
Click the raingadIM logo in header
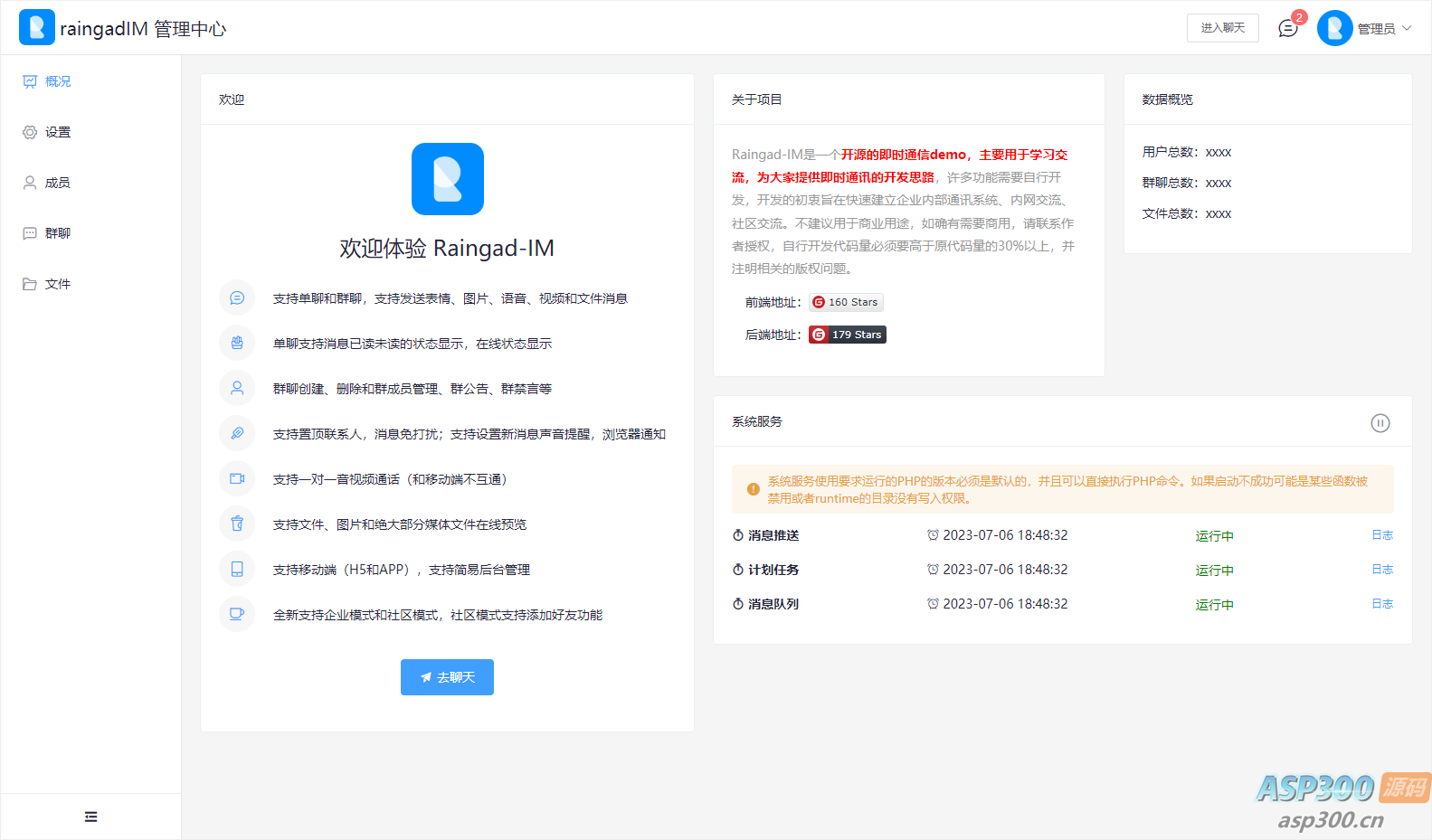[37, 28]
